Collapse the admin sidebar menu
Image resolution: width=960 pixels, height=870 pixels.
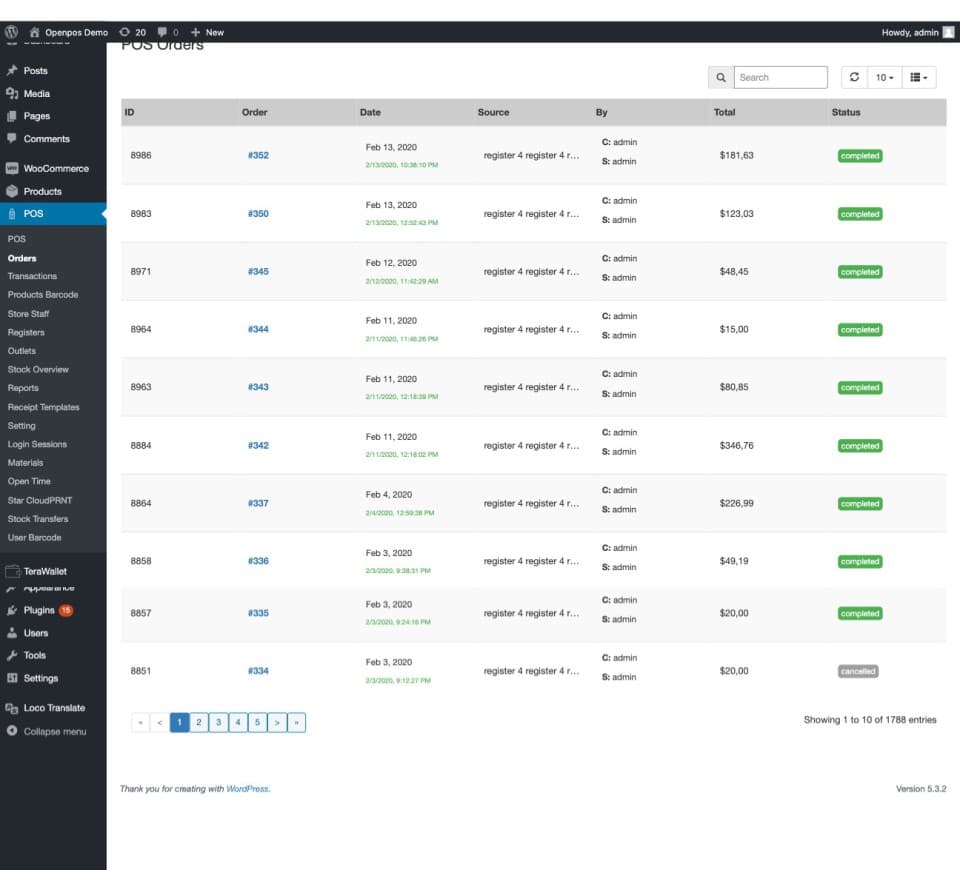(54, 732)
